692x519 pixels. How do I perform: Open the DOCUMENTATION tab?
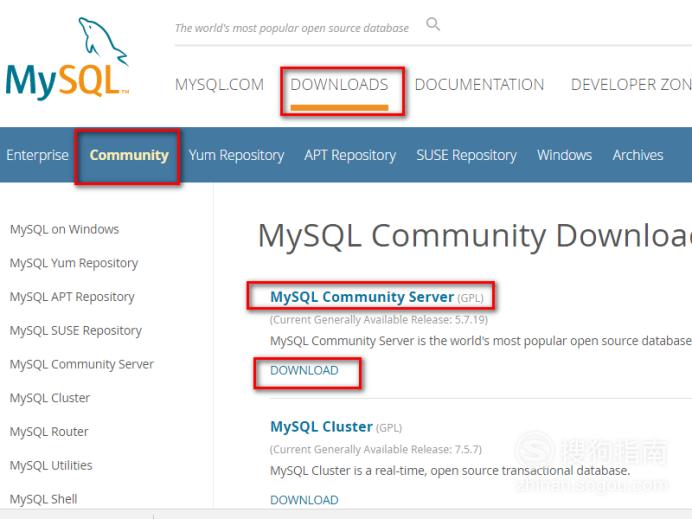click(x=479, y=84)
